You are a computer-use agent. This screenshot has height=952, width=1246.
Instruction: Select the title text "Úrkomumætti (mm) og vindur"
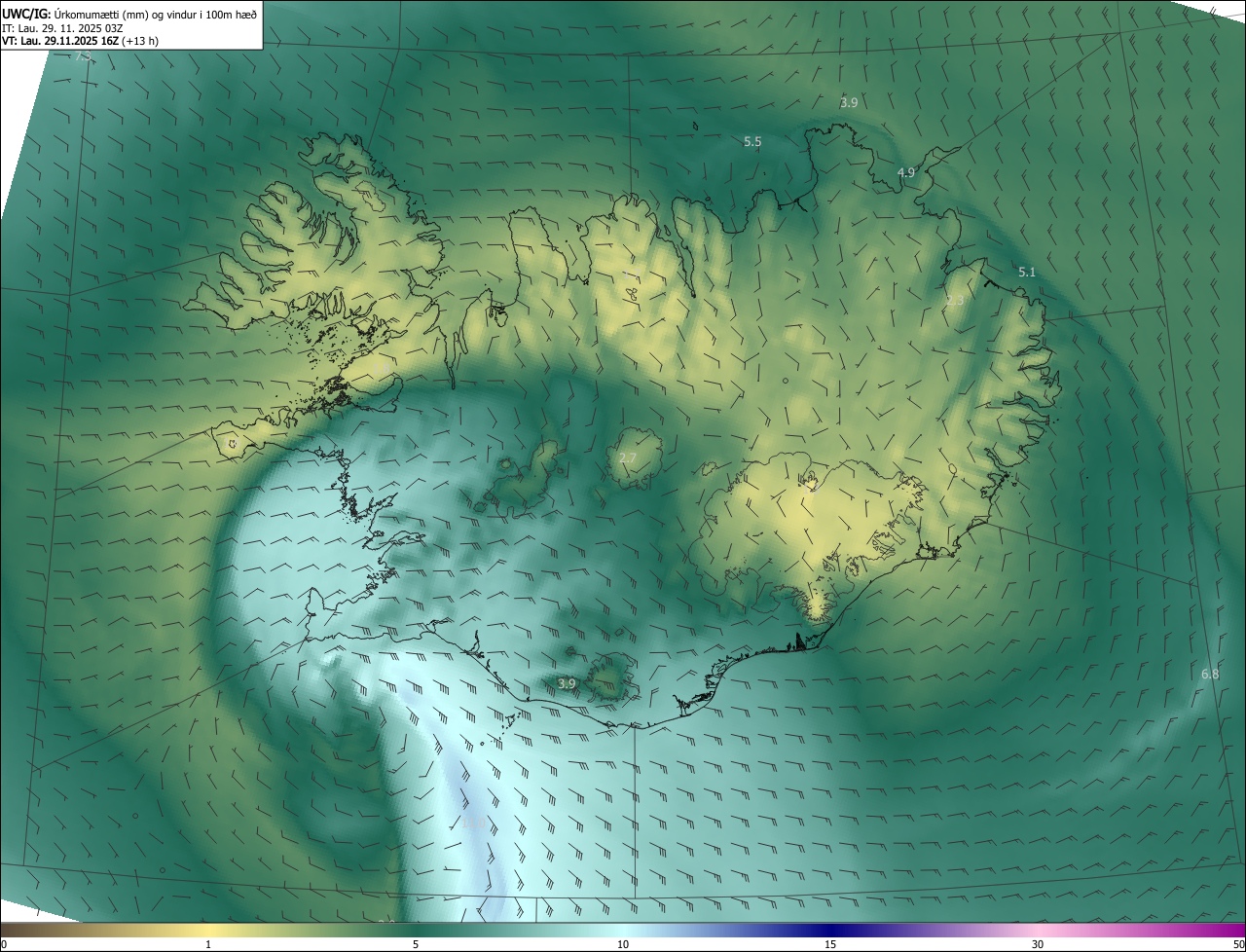(124, 14)
